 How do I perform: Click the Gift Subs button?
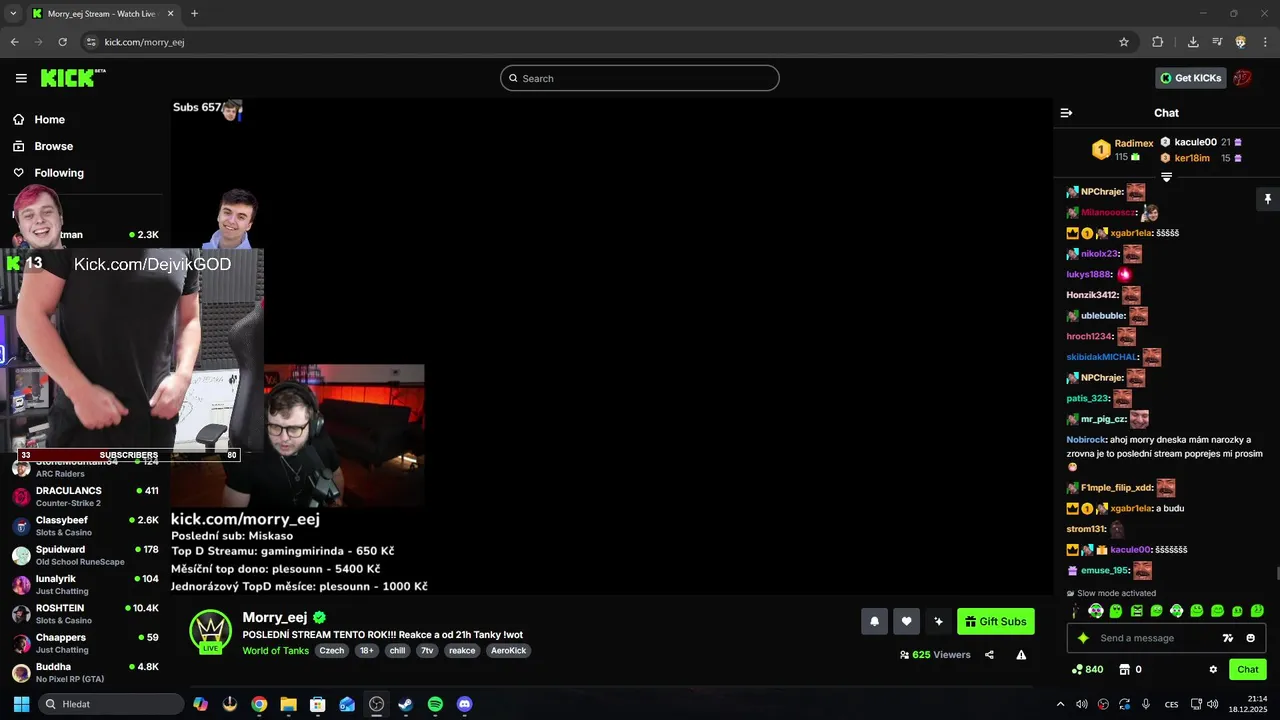click(996, 621)
